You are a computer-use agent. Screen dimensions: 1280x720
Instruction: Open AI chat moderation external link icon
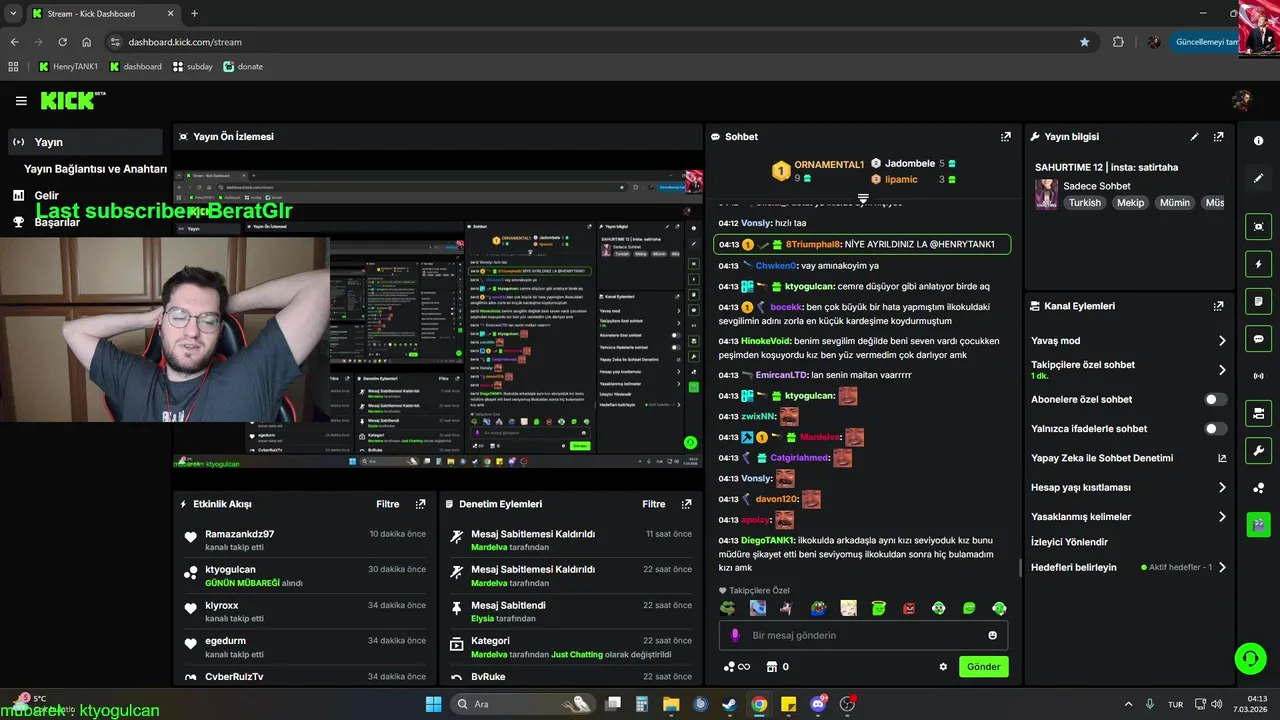click(1222, 458)
